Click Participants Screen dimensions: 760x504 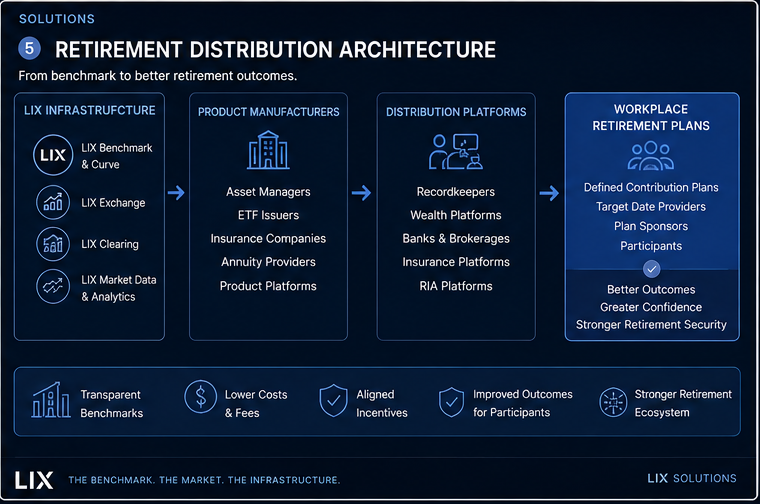(651, 246)
